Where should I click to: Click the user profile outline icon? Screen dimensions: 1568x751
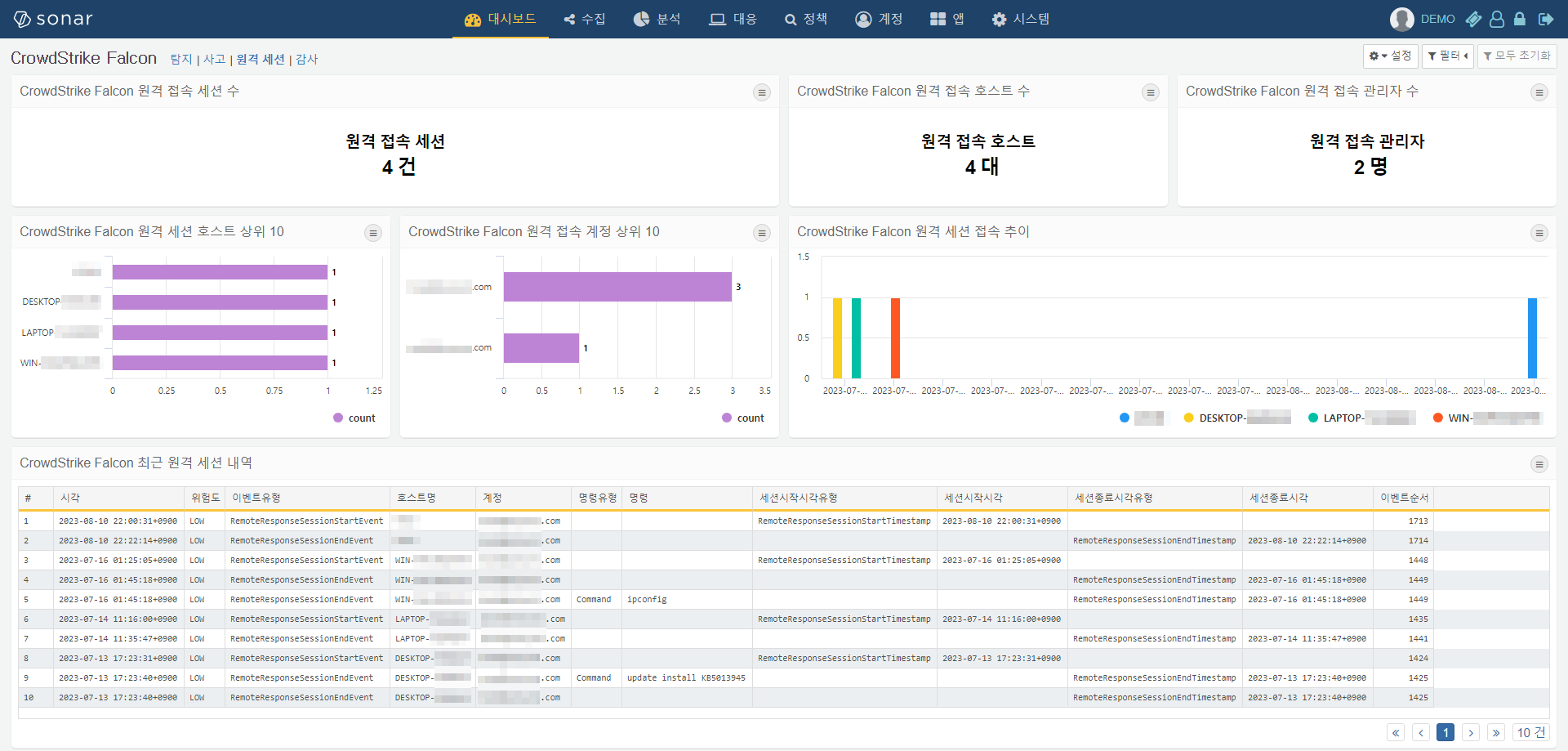(1497, 19)
